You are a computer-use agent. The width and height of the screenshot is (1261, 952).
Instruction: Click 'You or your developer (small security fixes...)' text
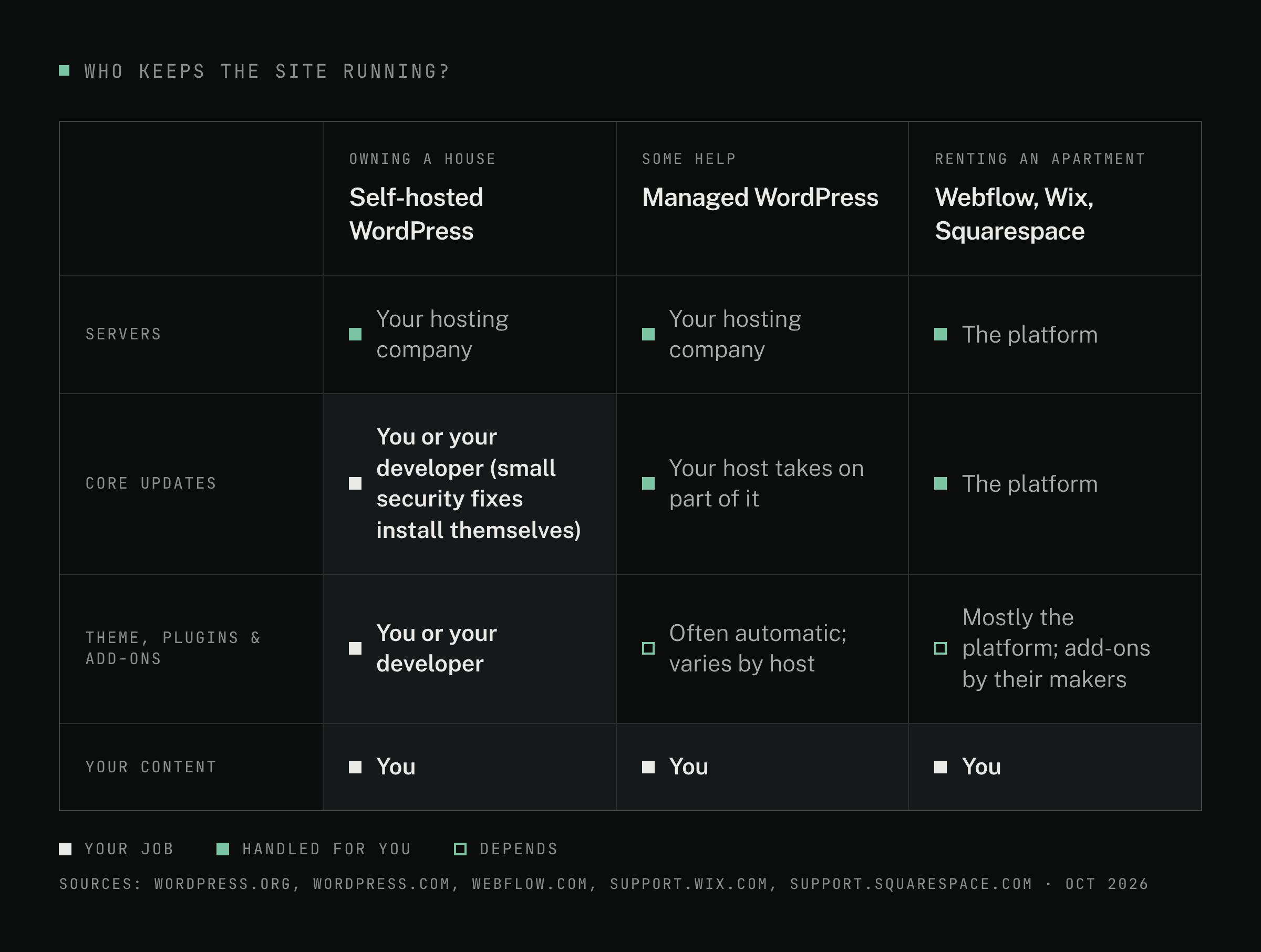coord(478,483)
